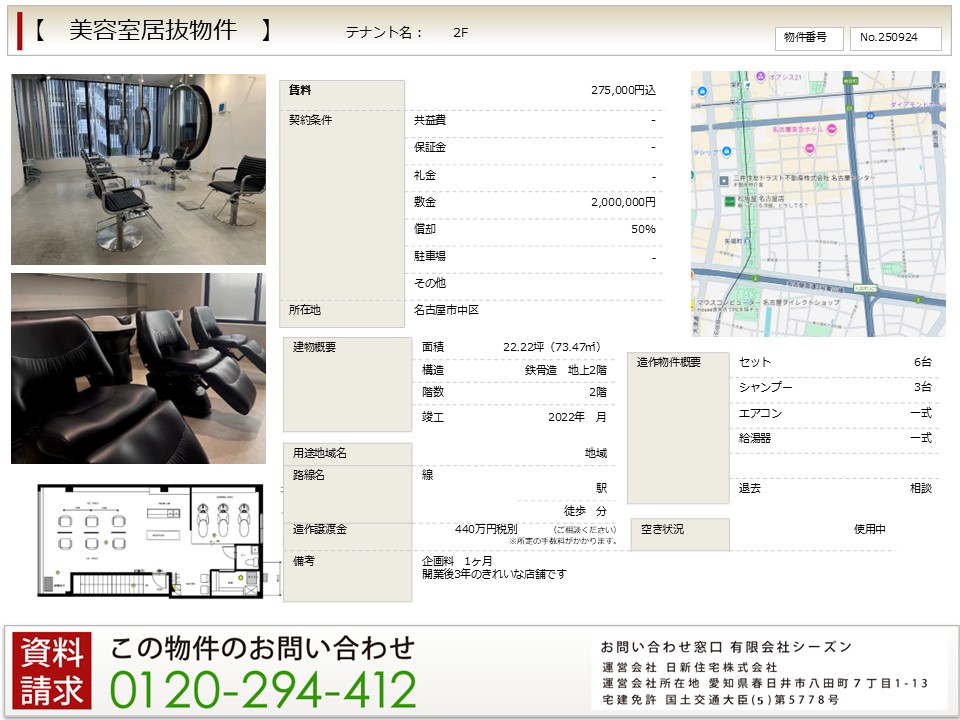Screen dimensions: 960x720
Task: Click the 駐車場 row label
Action: [430, 257]
